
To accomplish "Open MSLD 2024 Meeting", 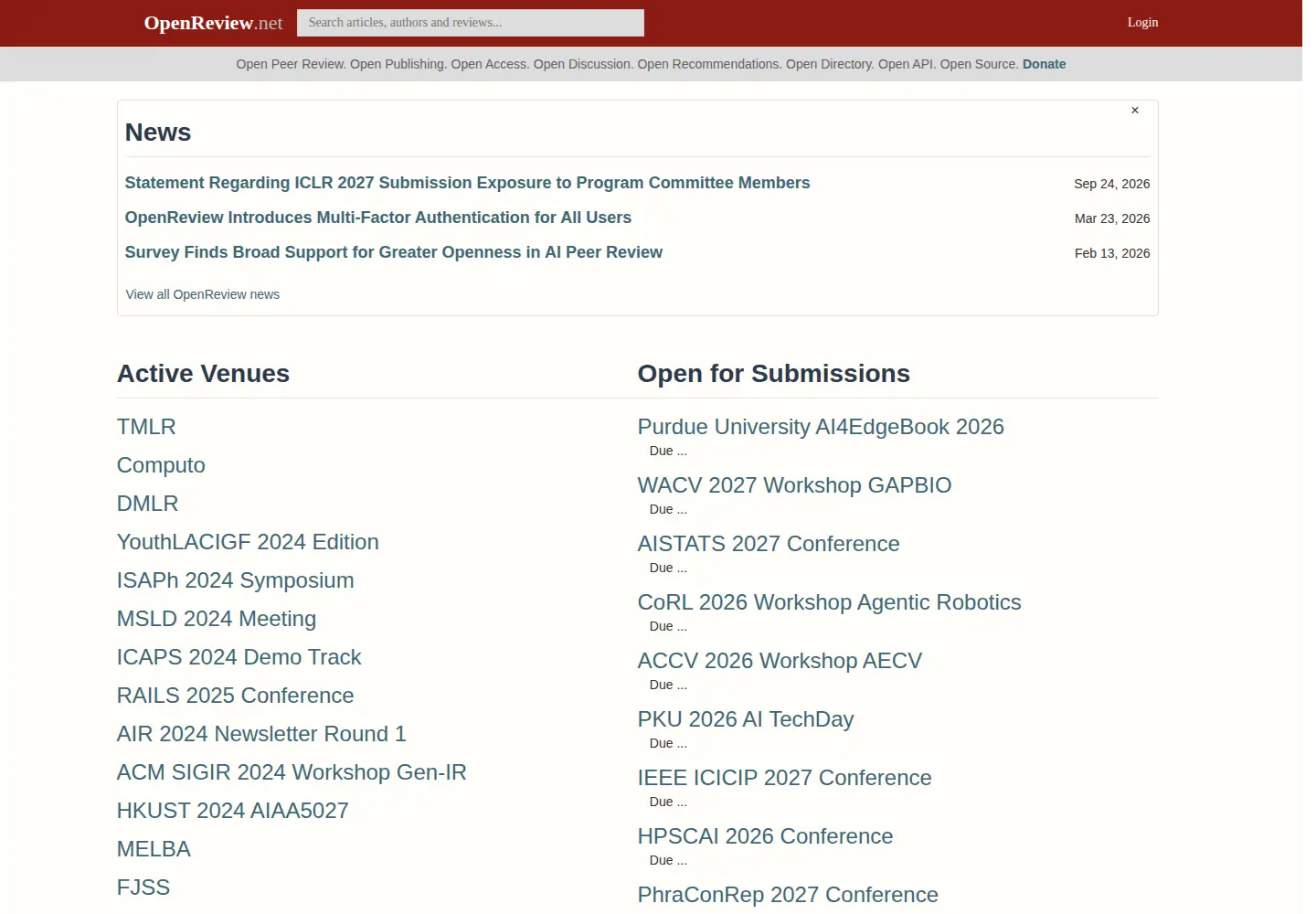I will pyautogui.click(x=217, y=619).
